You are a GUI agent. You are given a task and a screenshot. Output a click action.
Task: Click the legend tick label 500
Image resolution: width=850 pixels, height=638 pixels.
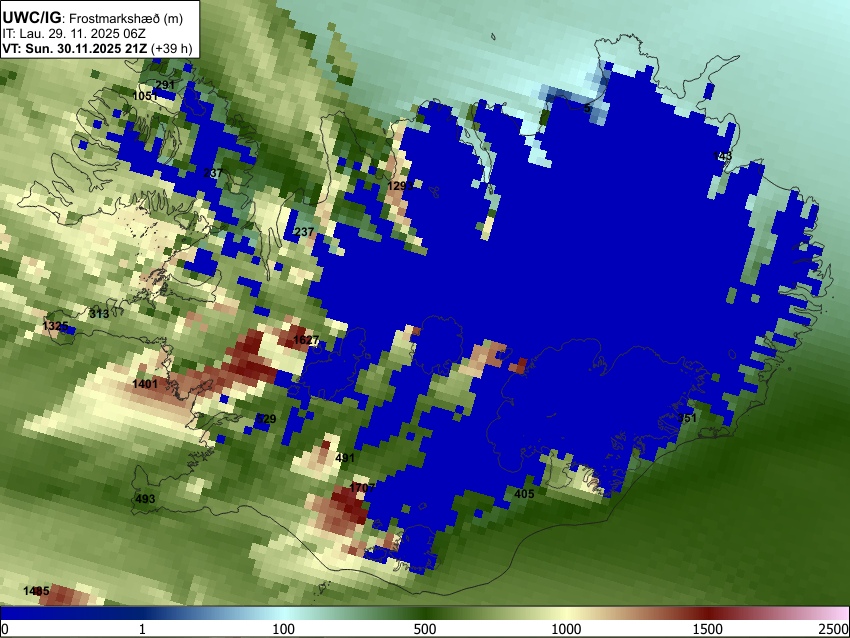click(x=424, y=629)
